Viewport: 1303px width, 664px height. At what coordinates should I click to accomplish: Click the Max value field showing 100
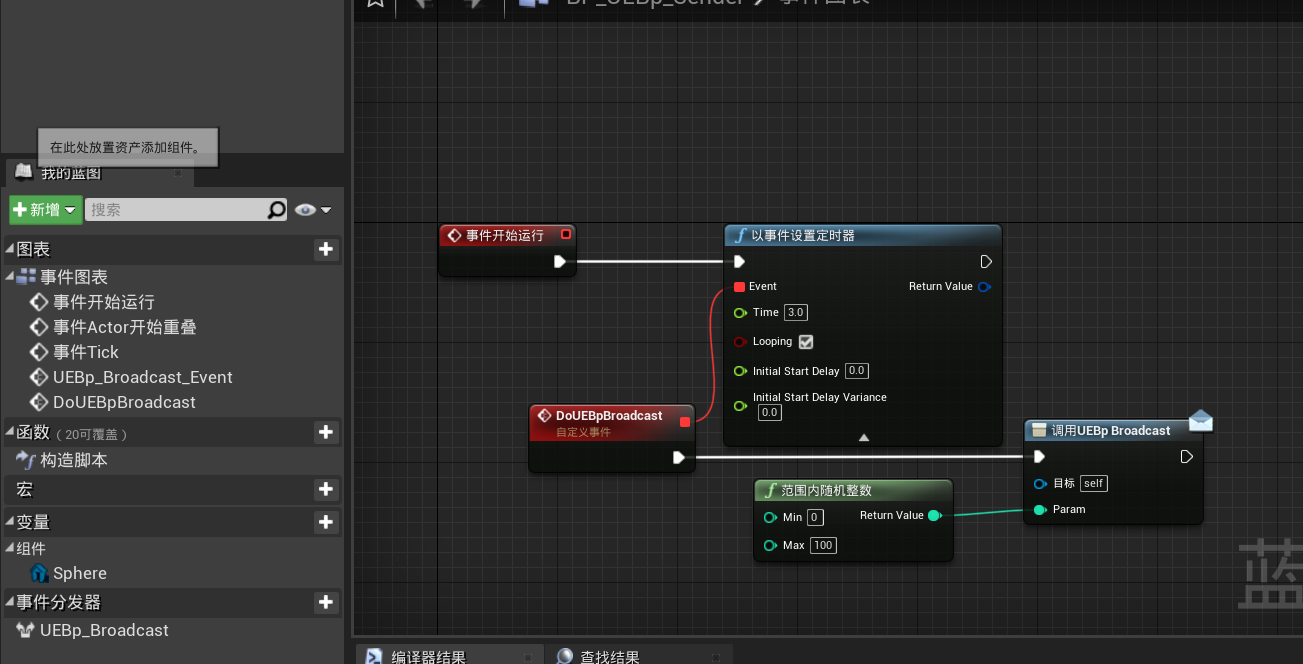[x=823, y=546]
